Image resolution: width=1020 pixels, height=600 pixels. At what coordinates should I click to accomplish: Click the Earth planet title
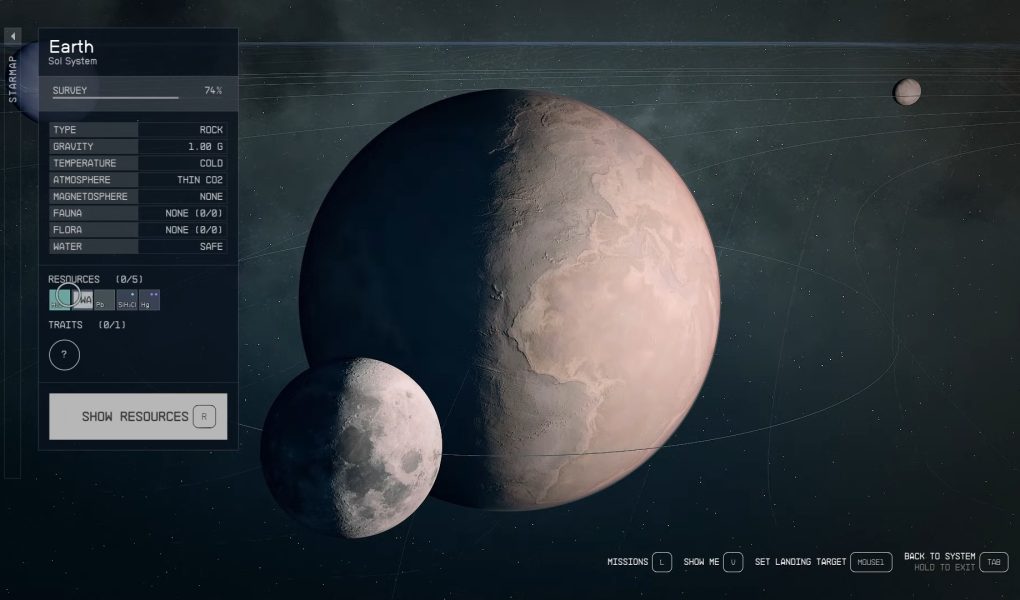71,47
